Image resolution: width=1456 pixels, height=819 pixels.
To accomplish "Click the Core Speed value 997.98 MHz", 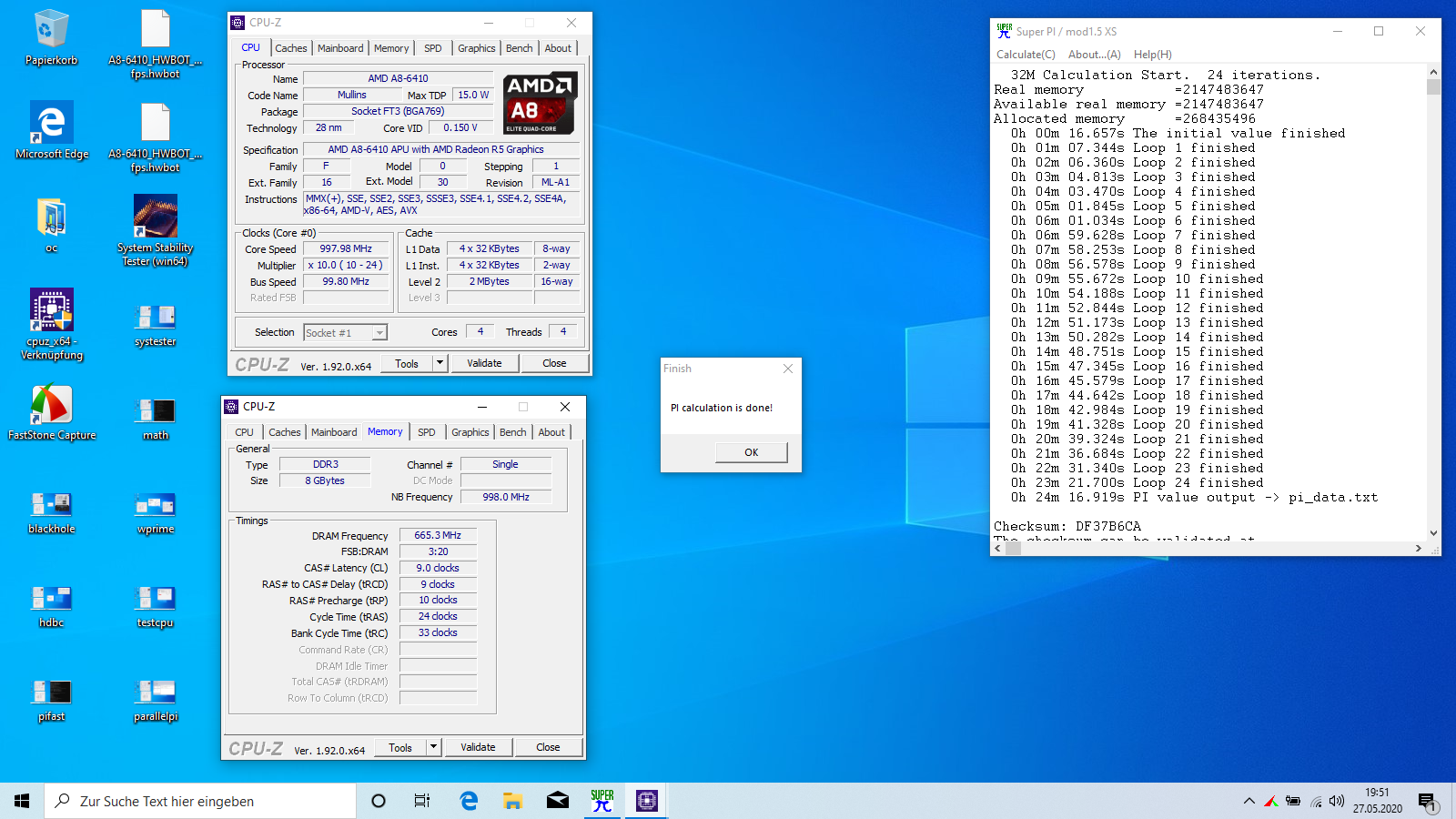I will [x=346, y=248].
